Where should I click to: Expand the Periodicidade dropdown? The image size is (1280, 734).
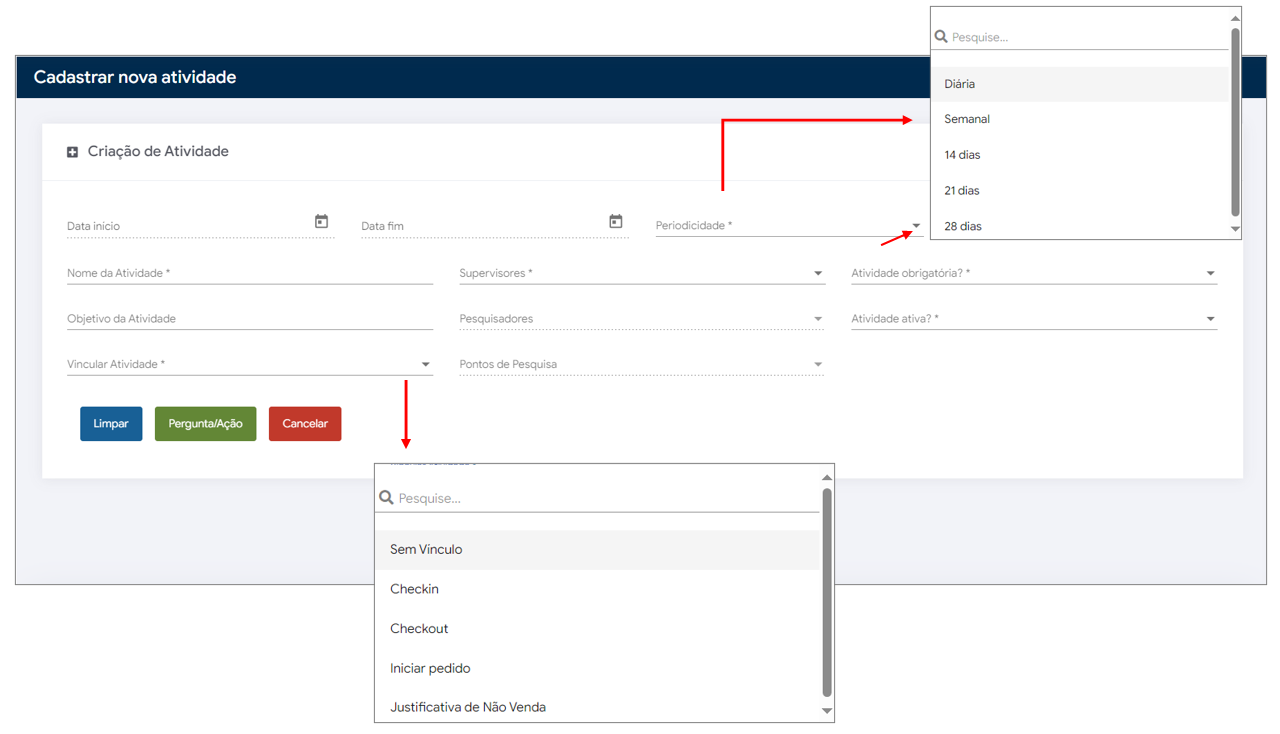point(915,227)
